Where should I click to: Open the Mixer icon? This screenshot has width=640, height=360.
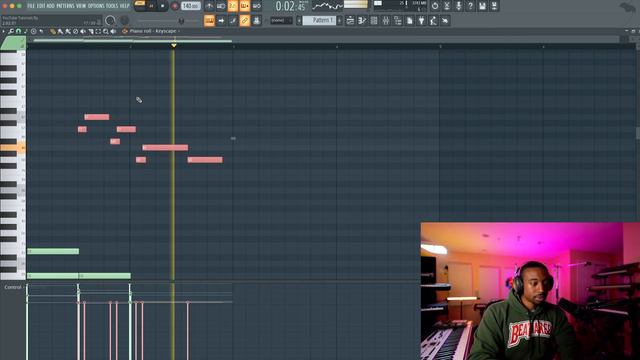point(386,20)
